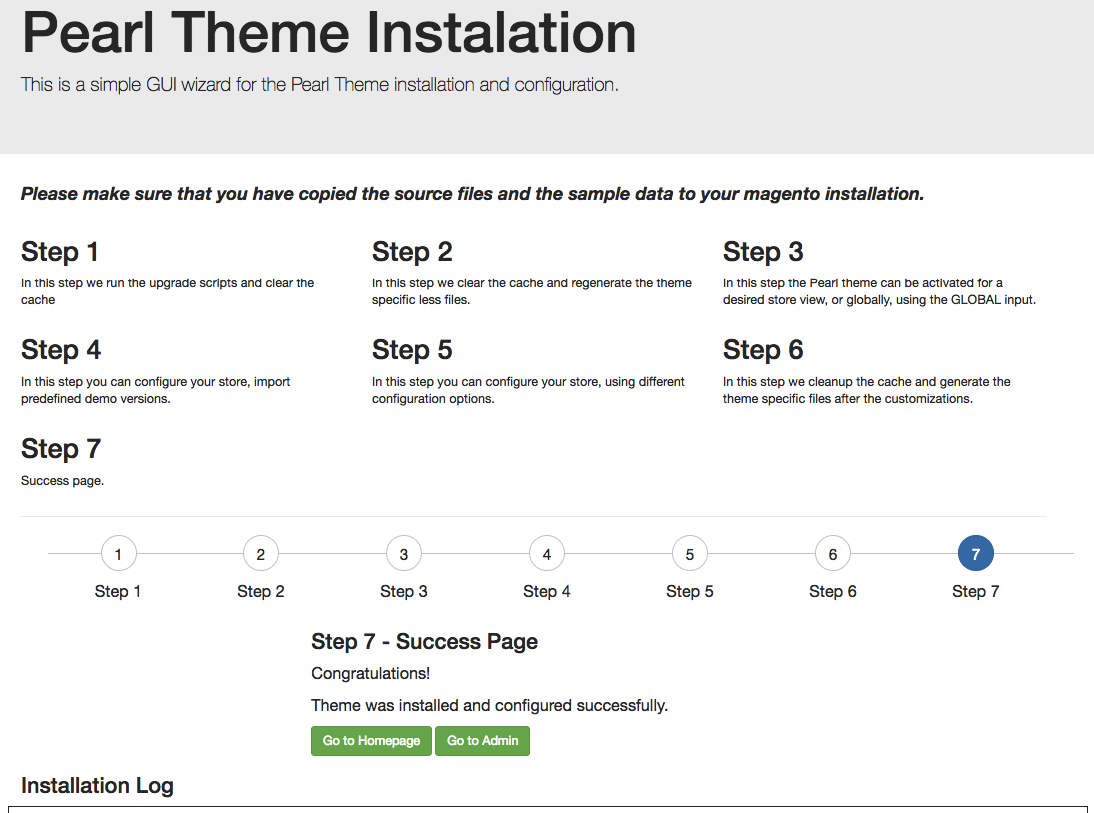Click "Theme was installed and configured successfully."
This screenshot has height=813, width=1094.
click(x=490, y=706)
